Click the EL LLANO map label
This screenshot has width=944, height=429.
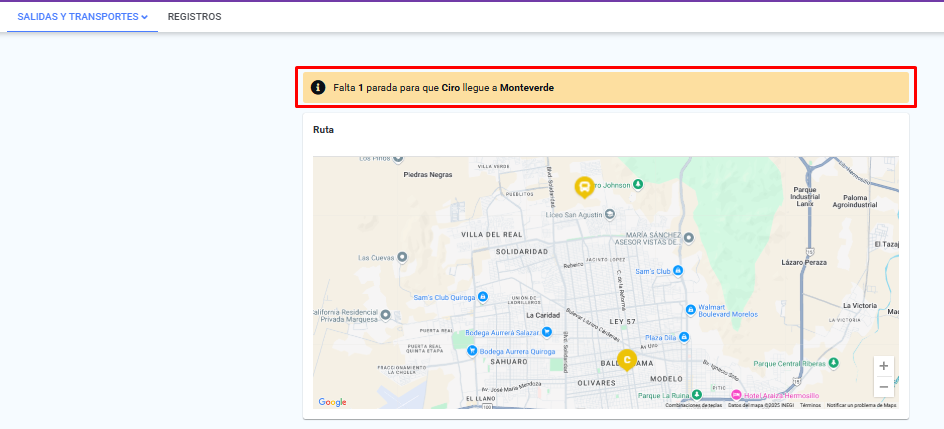480,399
